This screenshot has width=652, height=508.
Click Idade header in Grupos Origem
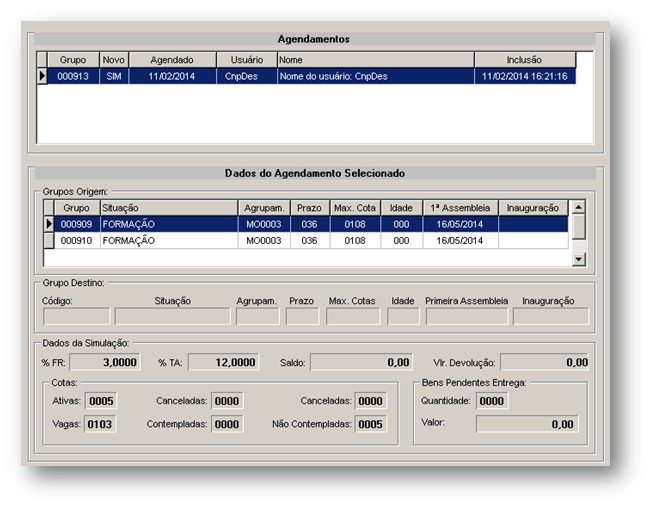pyautogui.click(x=401, y=208)
